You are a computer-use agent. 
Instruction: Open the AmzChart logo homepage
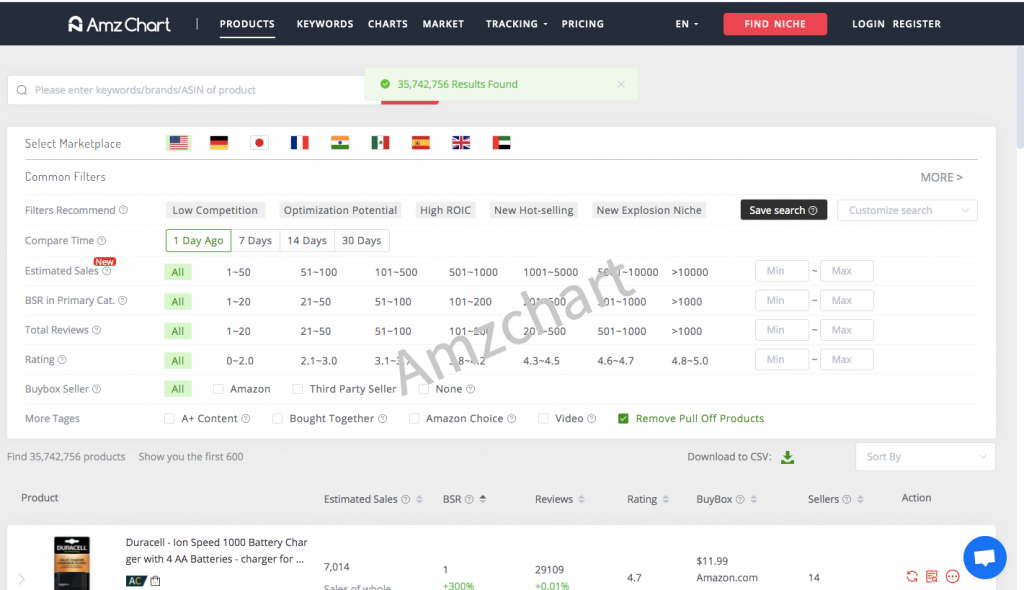click(119, 24)
